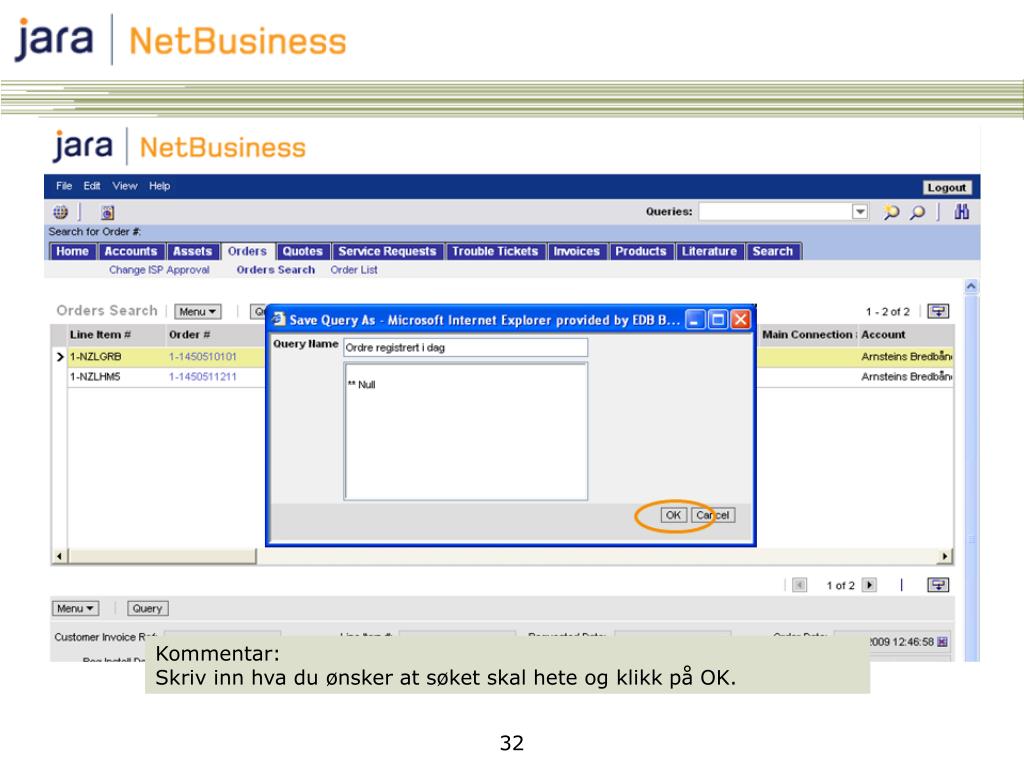The image size is (1024, 768).
Task: Select line item 1-NZLGRB row
Action: [x=96, y=357]
